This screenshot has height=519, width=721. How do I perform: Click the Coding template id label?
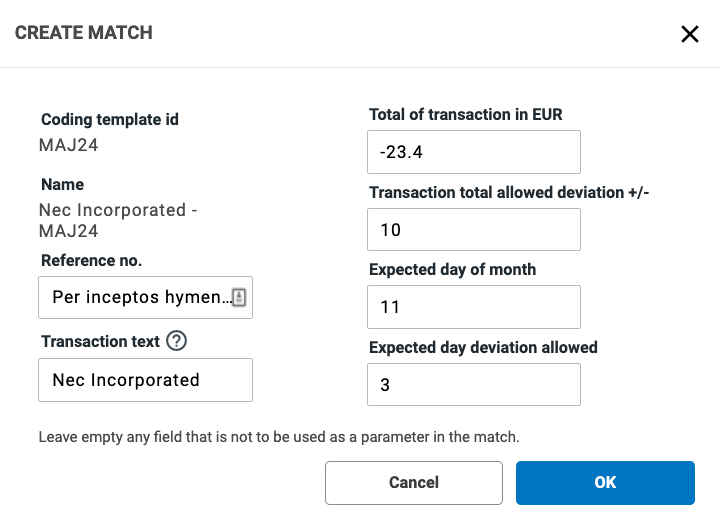[110, 120]
